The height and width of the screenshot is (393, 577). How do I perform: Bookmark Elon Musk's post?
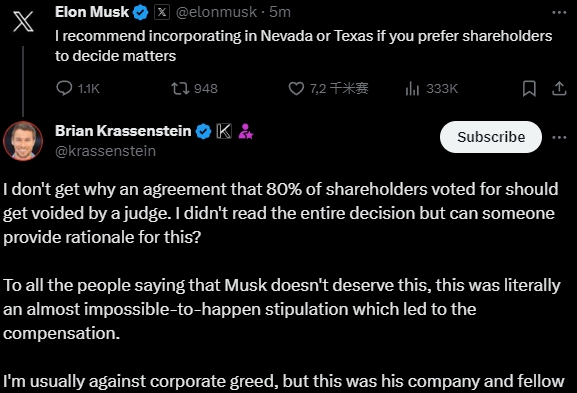(529, 88)
